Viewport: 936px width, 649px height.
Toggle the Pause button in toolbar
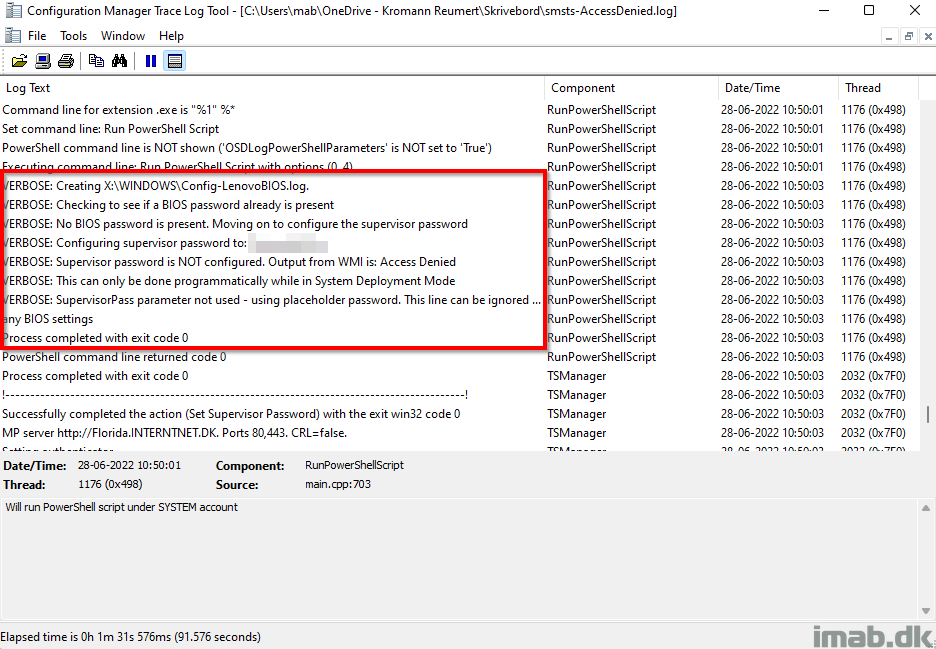coord(150,61)
